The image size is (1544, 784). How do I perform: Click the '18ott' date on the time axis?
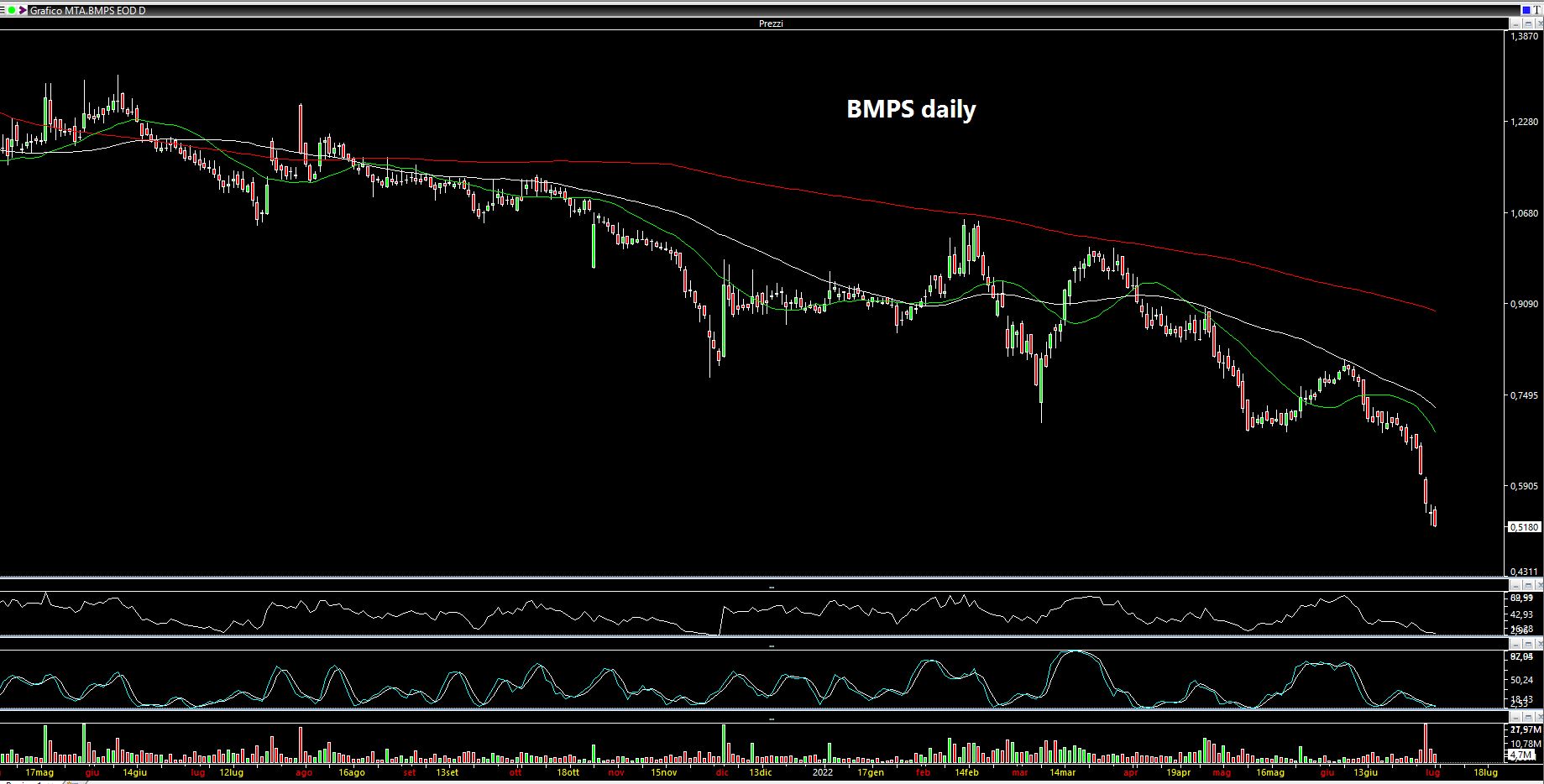tap(568, 772)
